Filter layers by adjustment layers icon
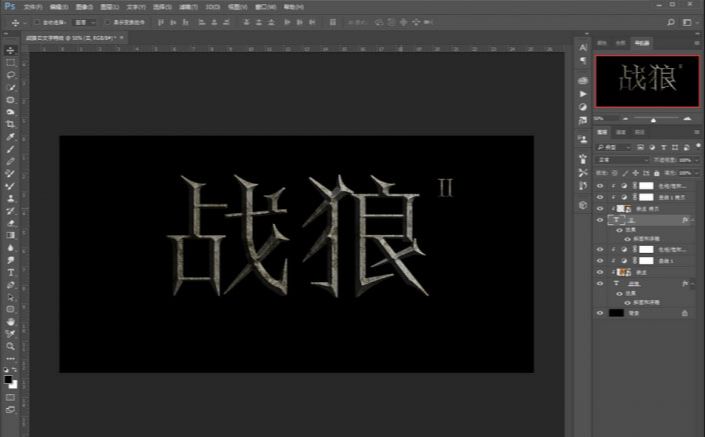705x437 pixels. [x=652, y=147]
